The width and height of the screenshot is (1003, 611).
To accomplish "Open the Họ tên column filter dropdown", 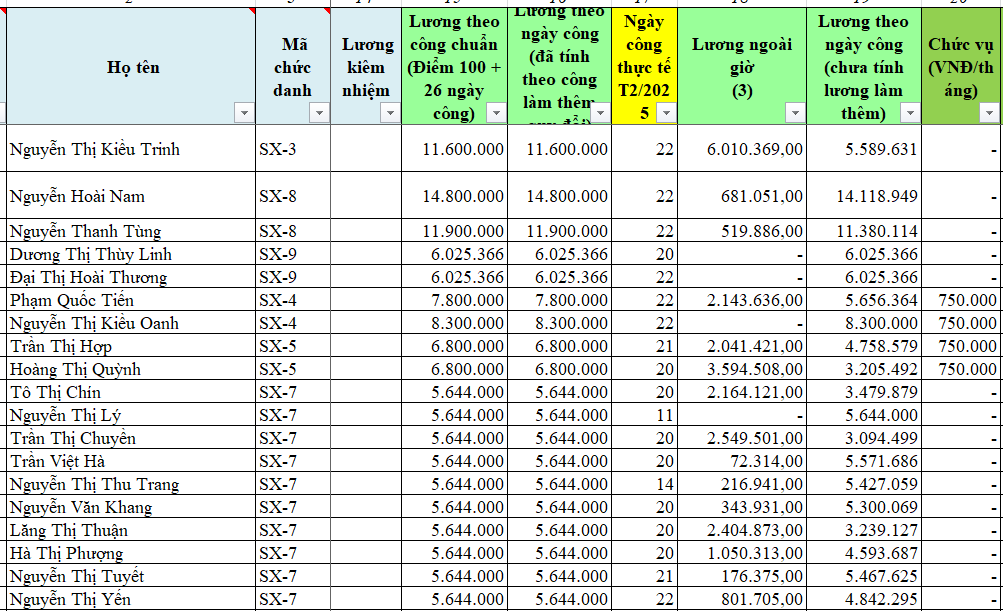I will (x=244, y=113).
